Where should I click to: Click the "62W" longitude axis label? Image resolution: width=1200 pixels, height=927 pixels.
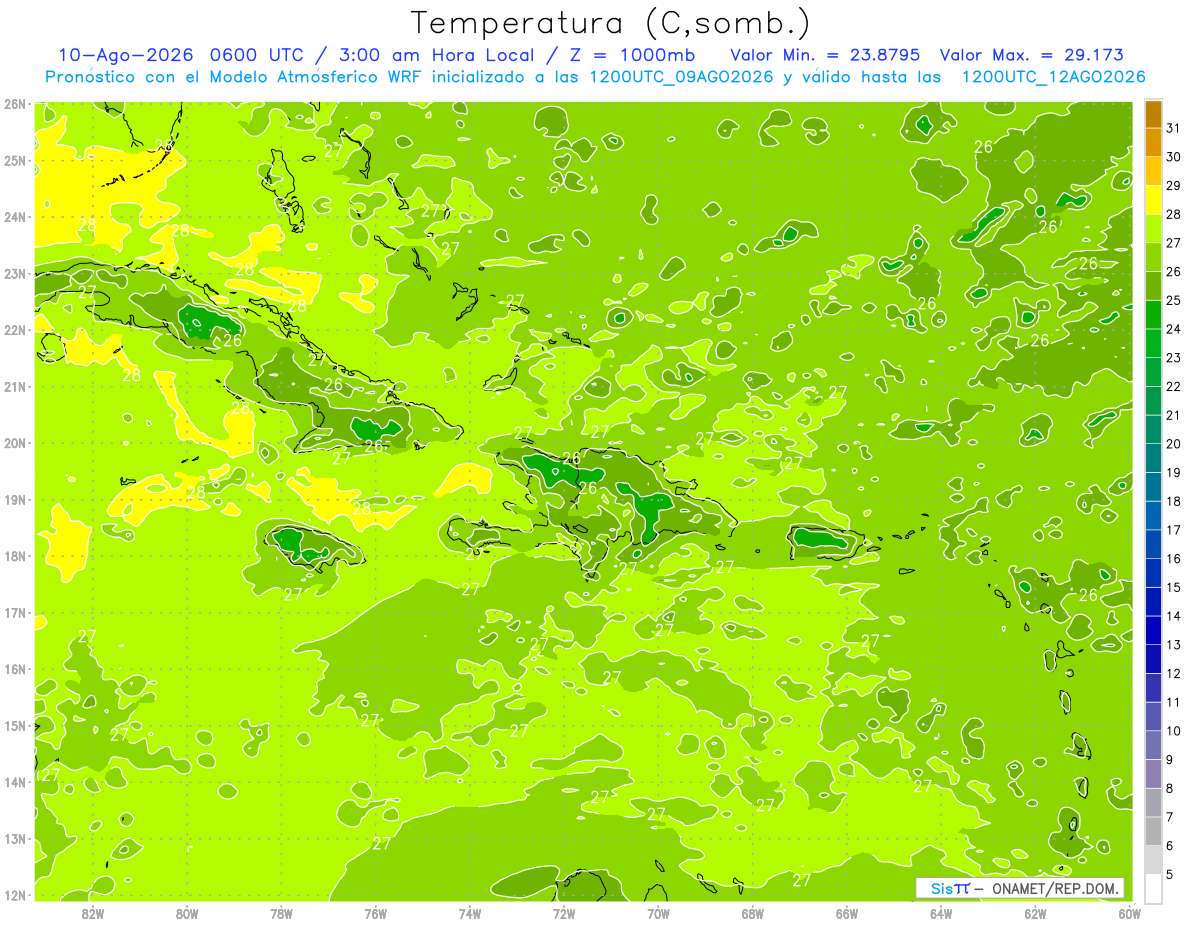1035,913
